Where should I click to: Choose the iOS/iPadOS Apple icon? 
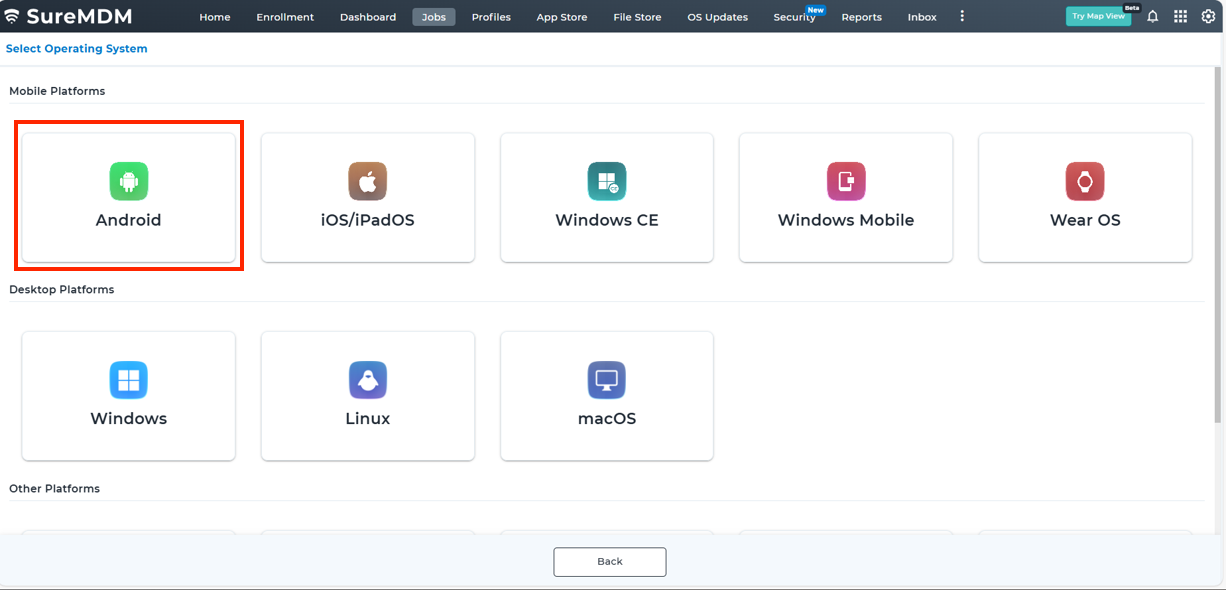click(x=367, y=181)
